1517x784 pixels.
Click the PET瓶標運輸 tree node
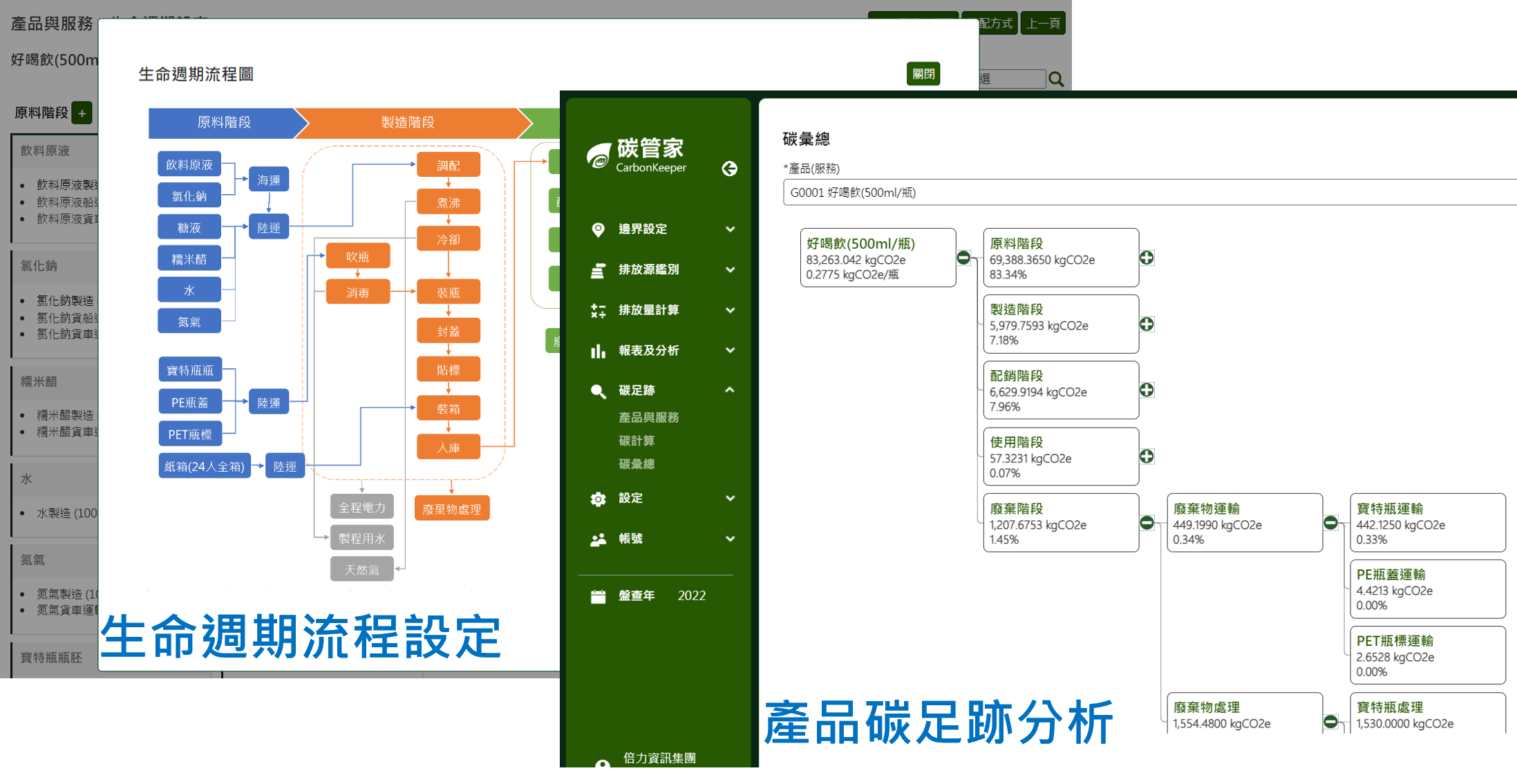coord(1428,656)
